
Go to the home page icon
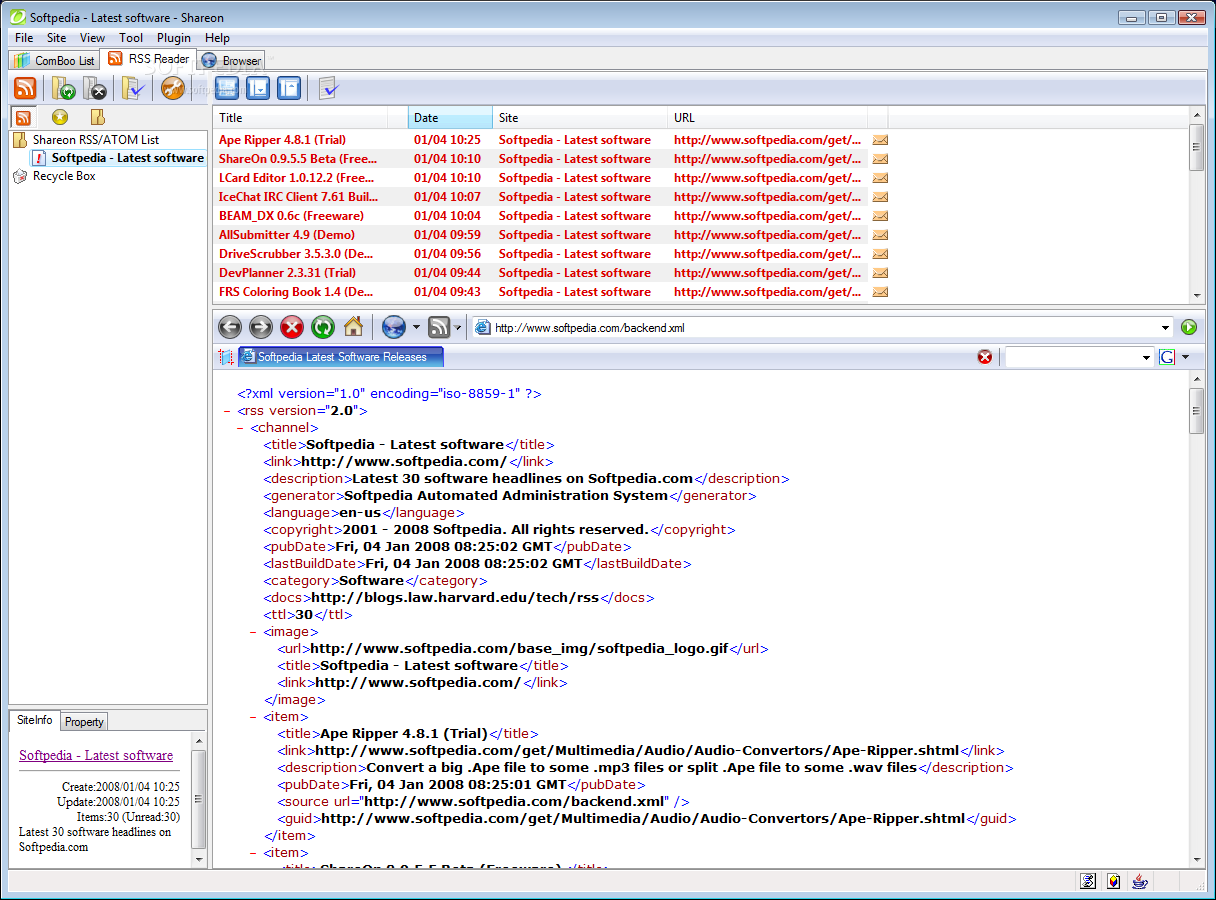click(353, 326)
